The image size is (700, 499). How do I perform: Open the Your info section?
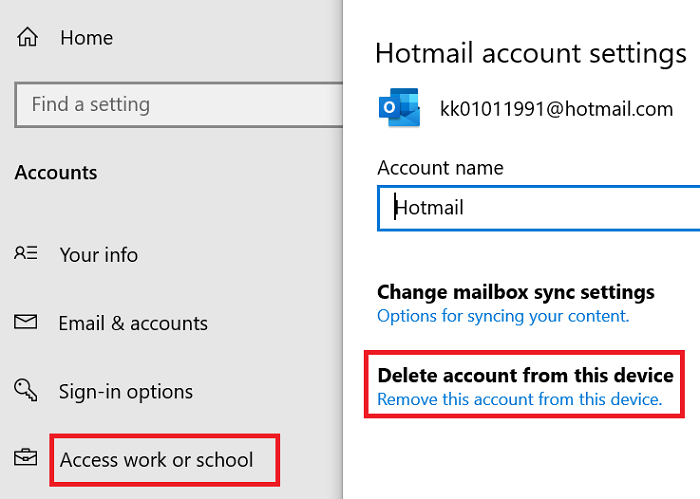[x=99, y=255]
